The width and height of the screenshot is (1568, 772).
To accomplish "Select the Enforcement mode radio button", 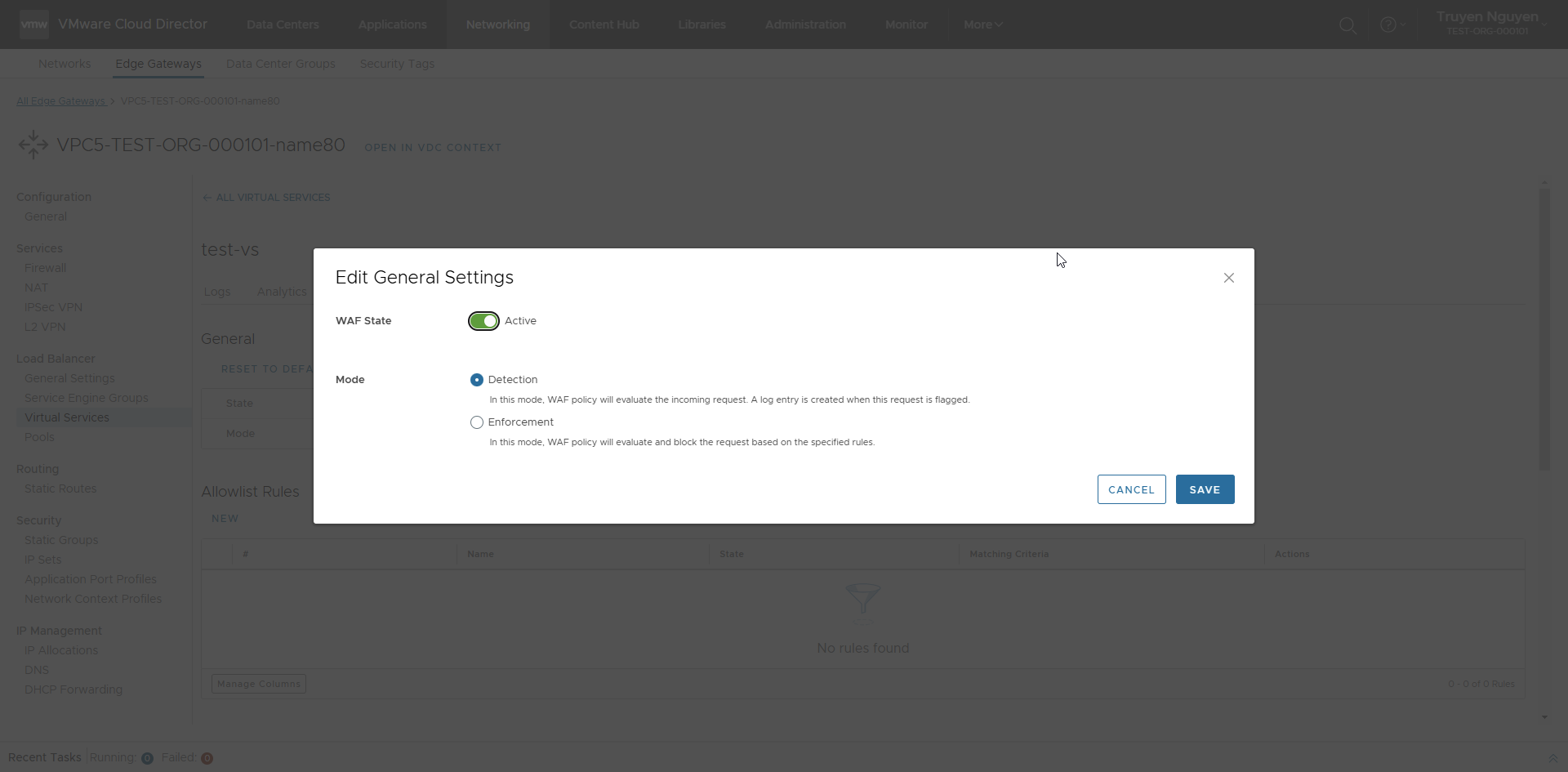I will pyautogui.click(x=477, y=422).
